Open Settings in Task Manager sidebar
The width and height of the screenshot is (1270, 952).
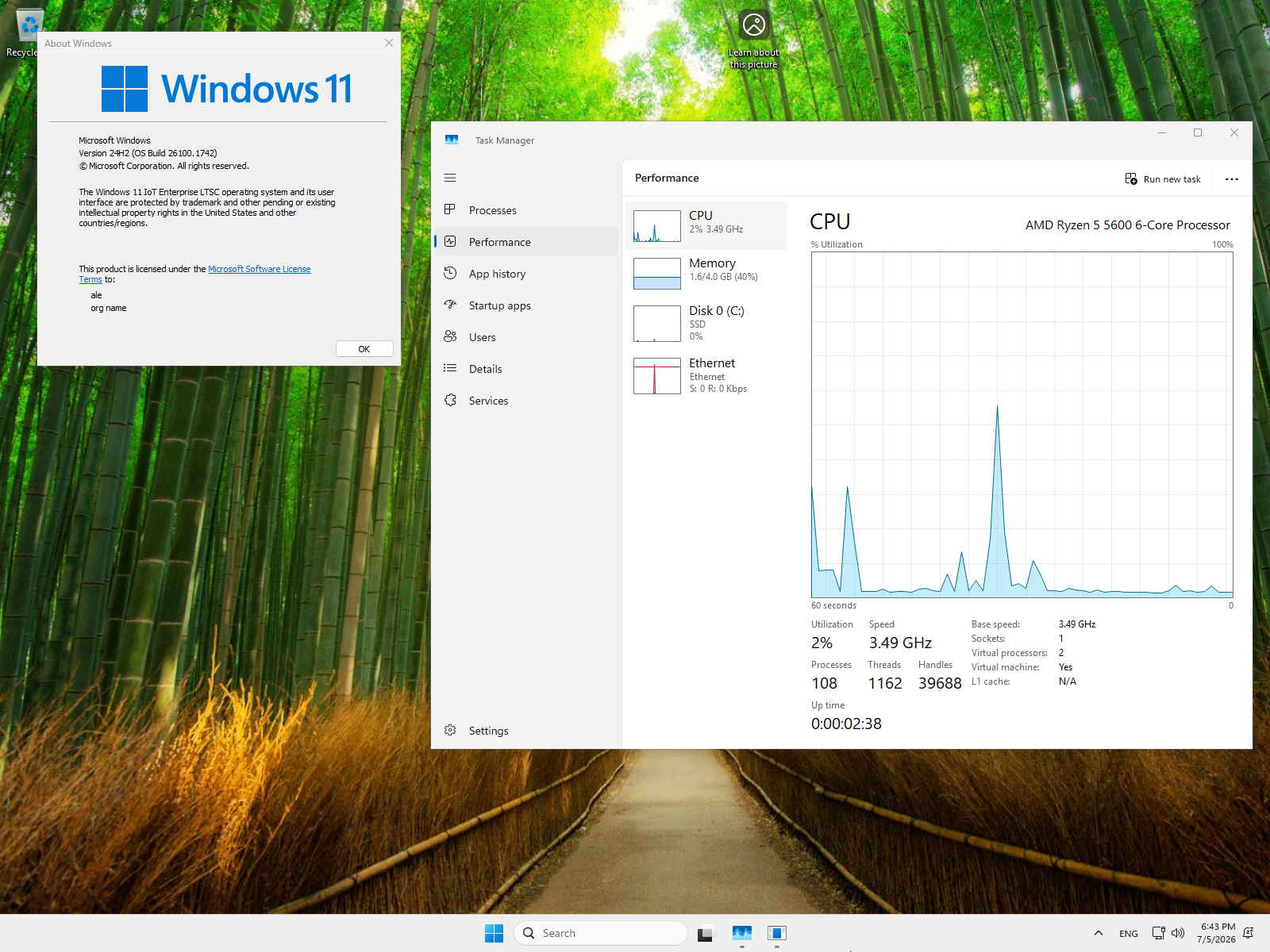tap(526, 731)
